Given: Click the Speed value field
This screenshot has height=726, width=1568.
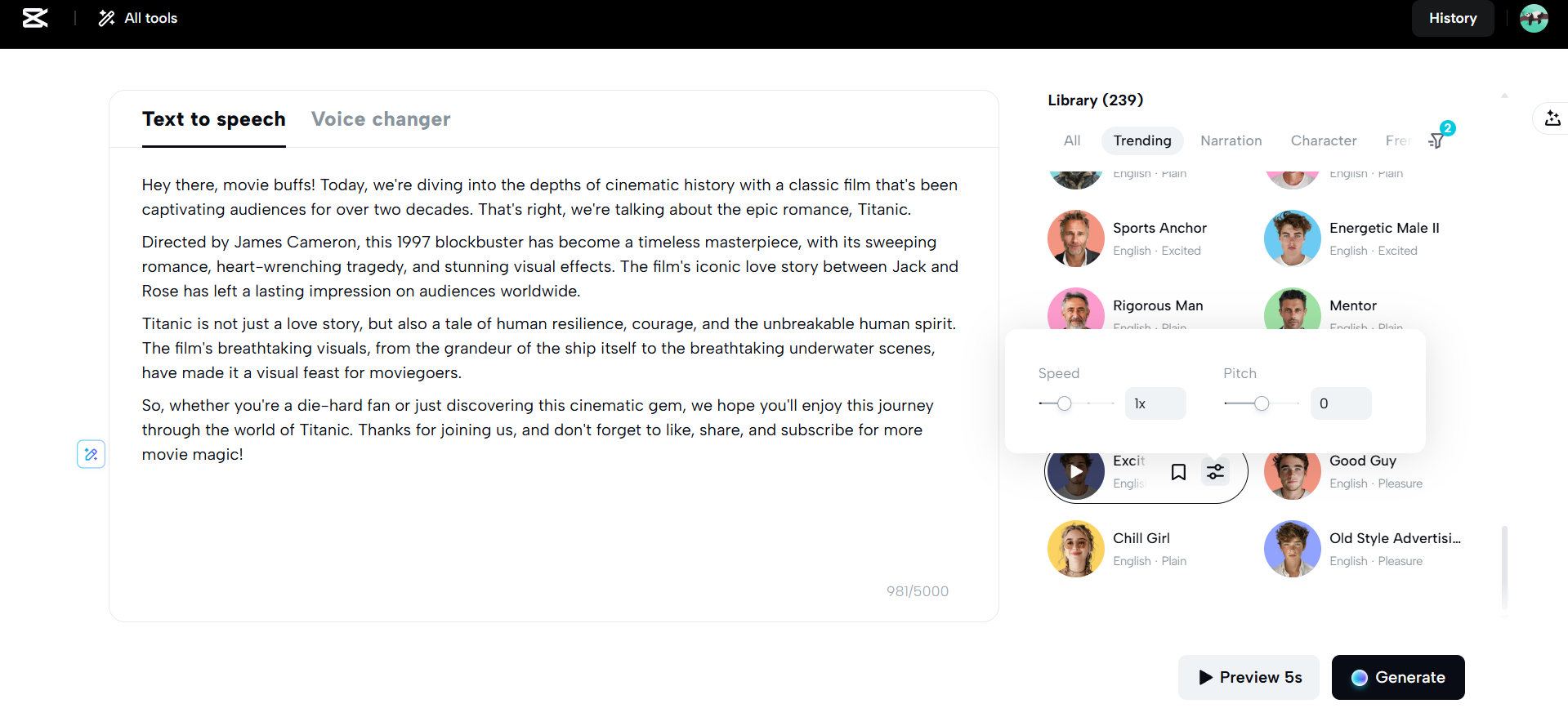Looking at the screenshot, I should (x=1155, y=403).
